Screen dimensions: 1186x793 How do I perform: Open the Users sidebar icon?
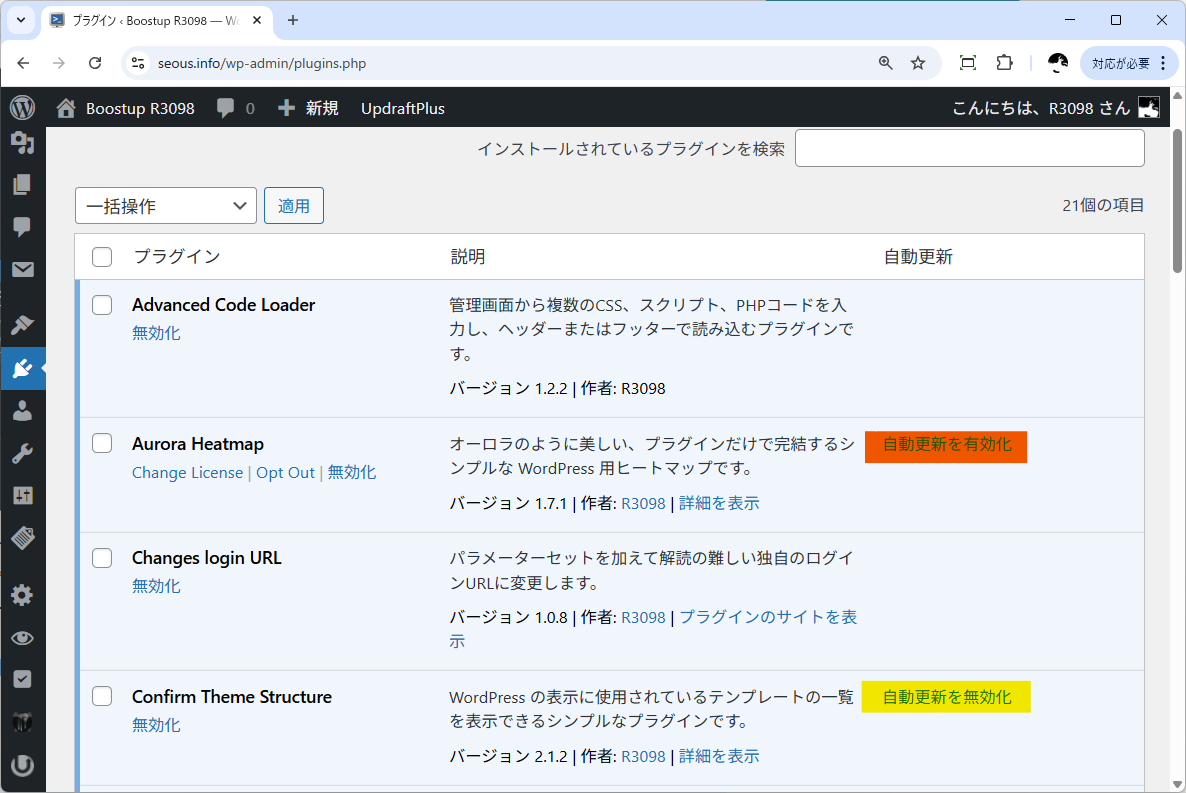pyautogui.click(x=22, y=410)
